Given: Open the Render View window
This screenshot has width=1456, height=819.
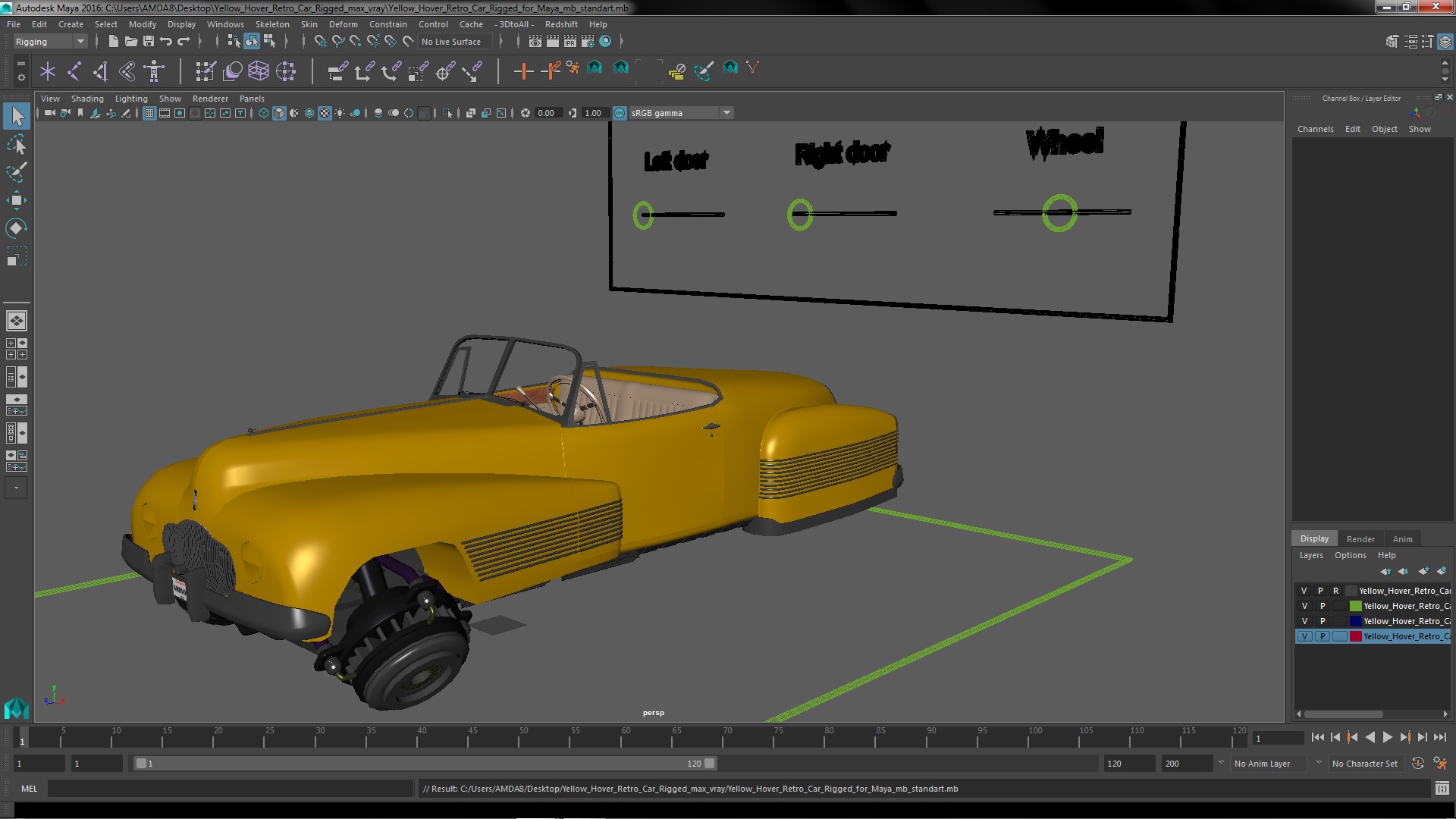Looking at the screenshot, I should [535, 41].
